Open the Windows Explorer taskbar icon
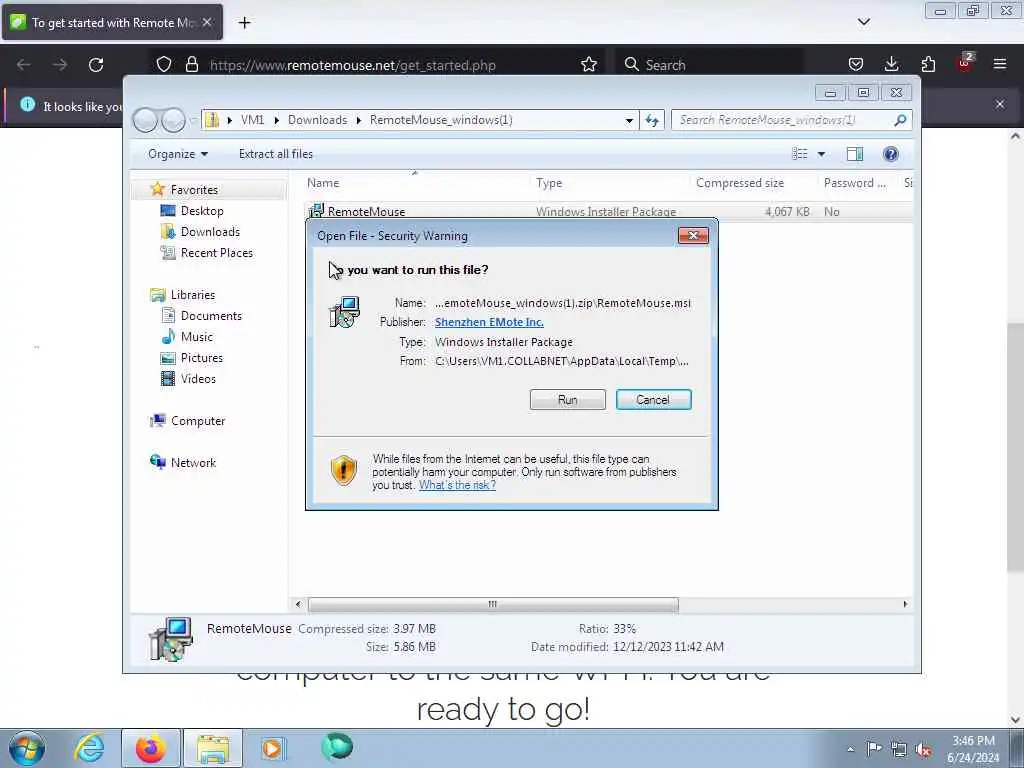Viewport: 1024px width, 768px height. 212,748
